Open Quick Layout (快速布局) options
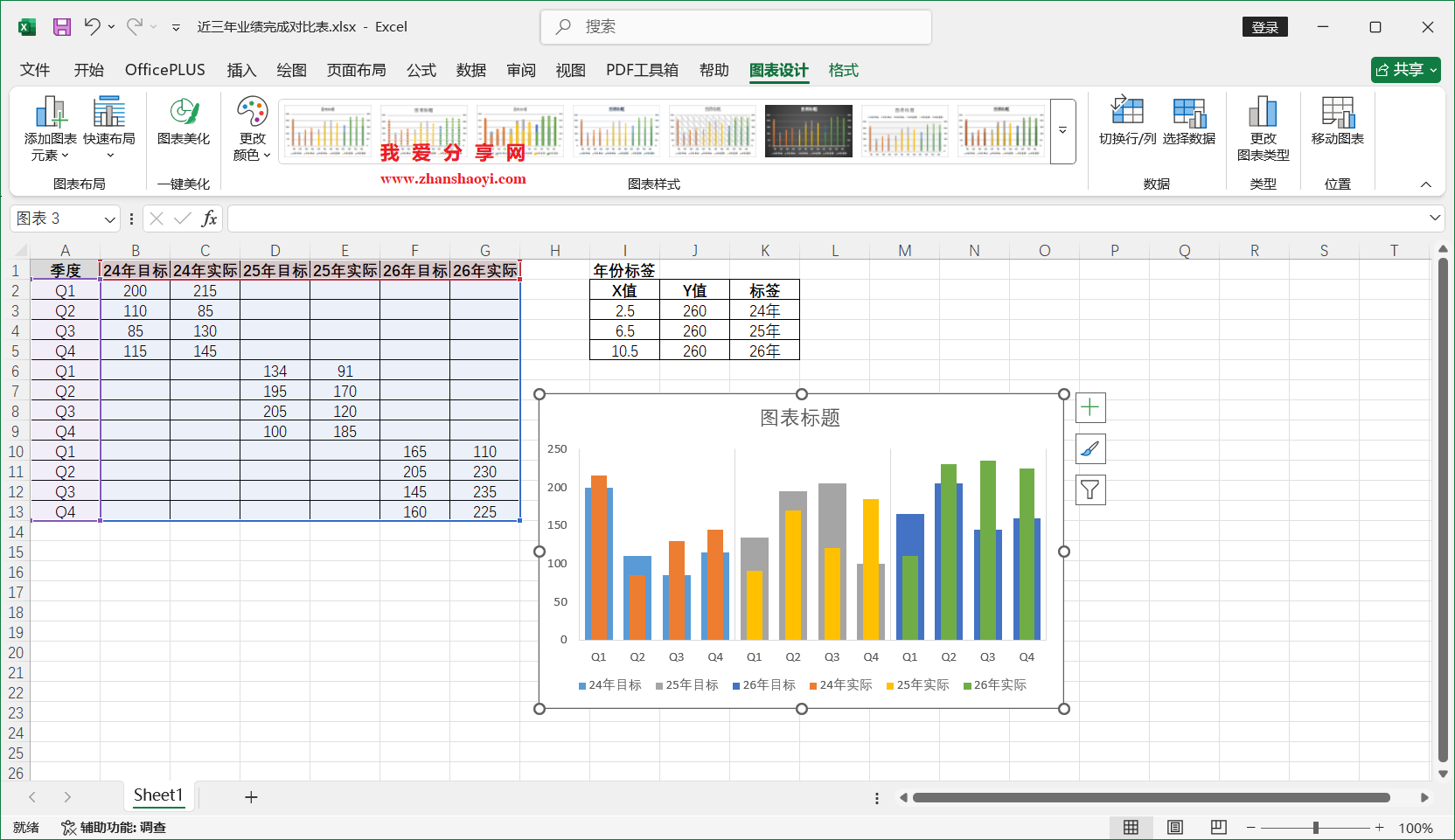The image size is (1455, 840). (109, 129)
